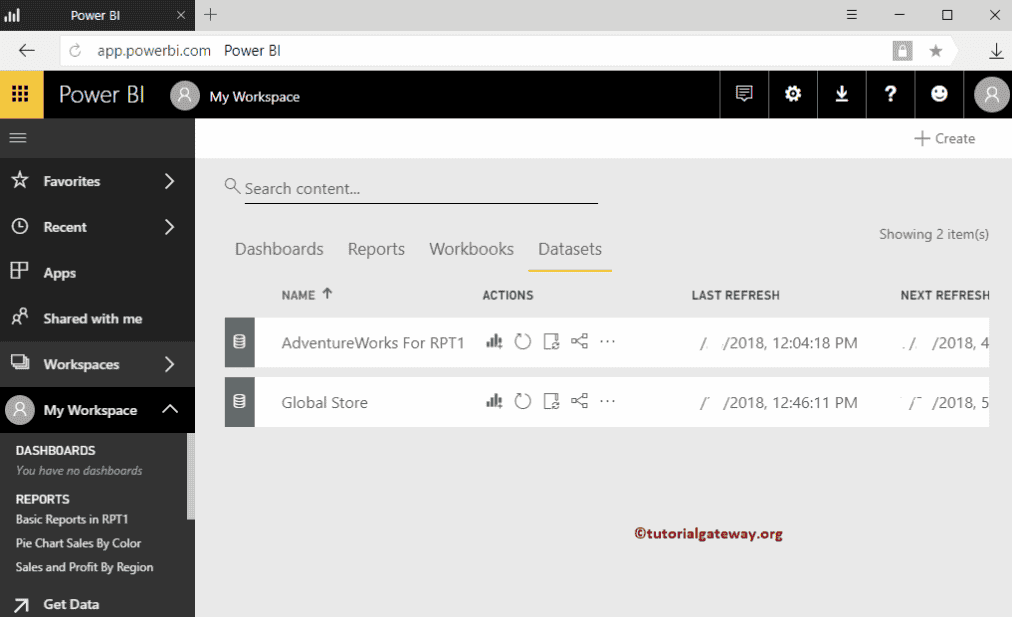
Task: Bookmark page with the star icon
Action: (936, 50)
